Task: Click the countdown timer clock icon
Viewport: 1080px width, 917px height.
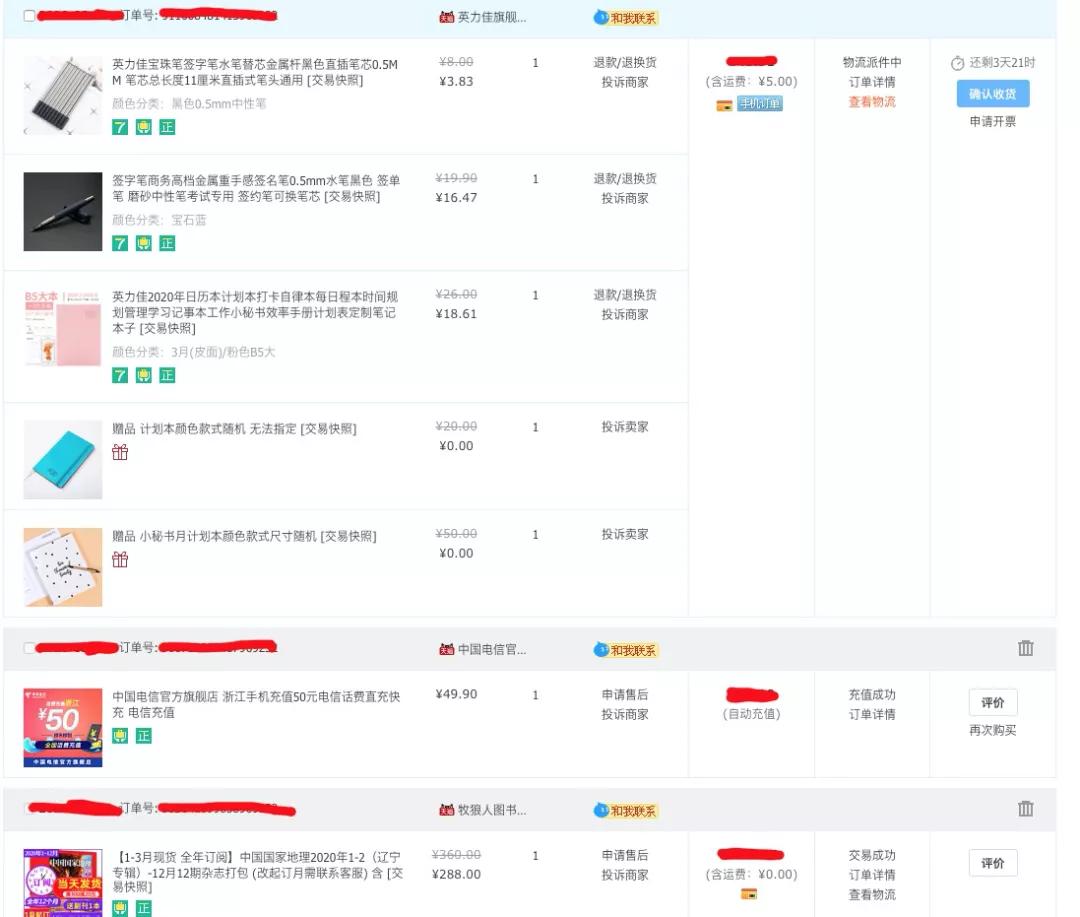Action: tap(957, 60)
